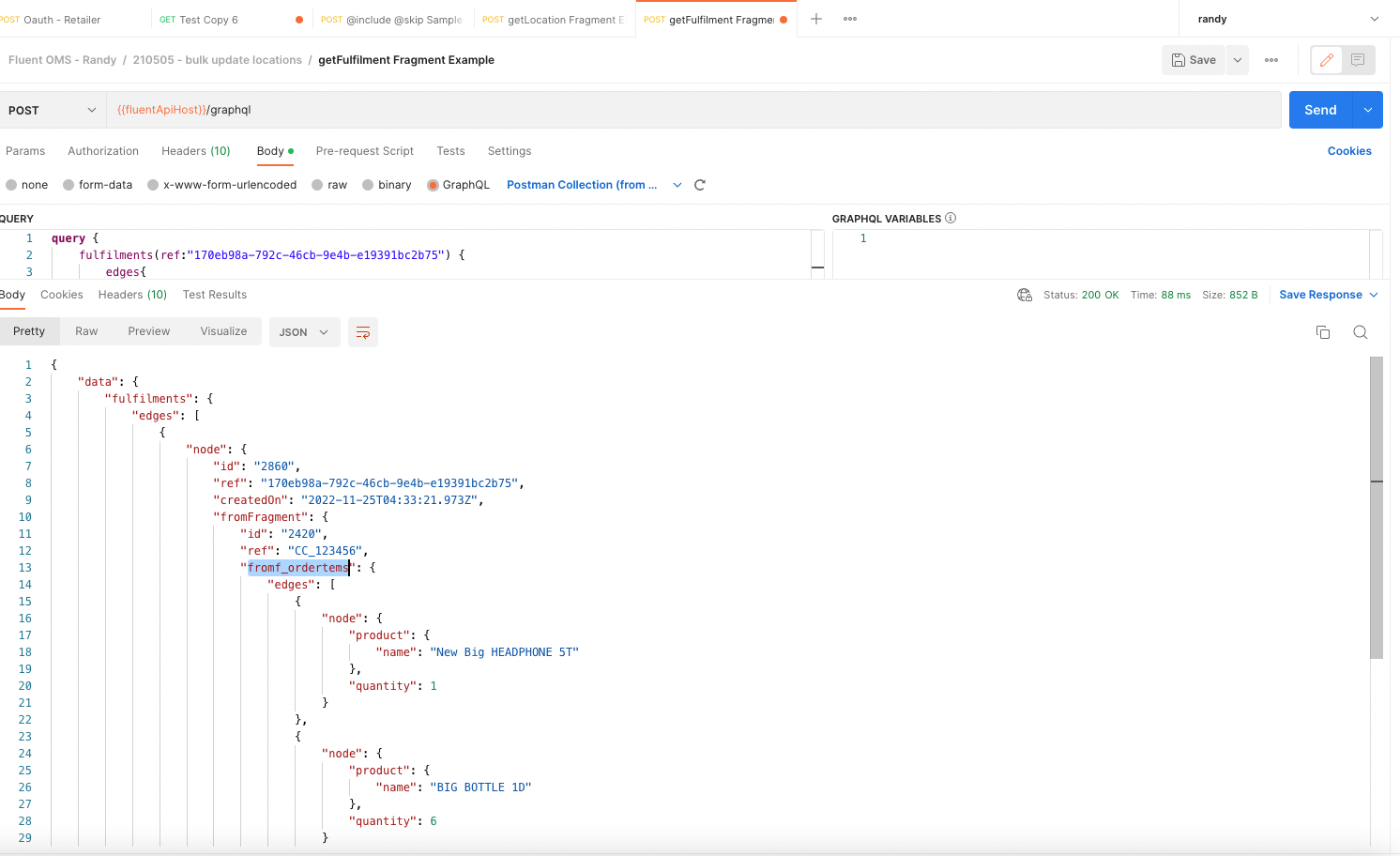Copy the response body to clipboard
1400x856 pixels.
point(1323,332)
